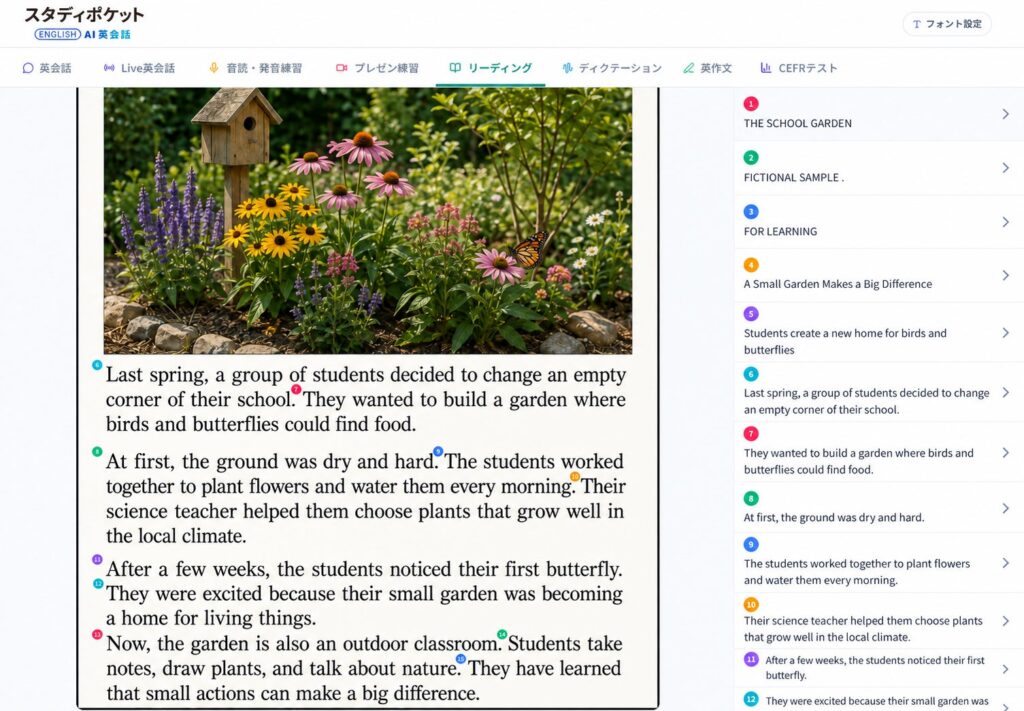This screenshot has width=1024, height=711.
Task: Click the camera icon beside プレゼン練習
Action: pyautogui.click(x=342, y=68)
